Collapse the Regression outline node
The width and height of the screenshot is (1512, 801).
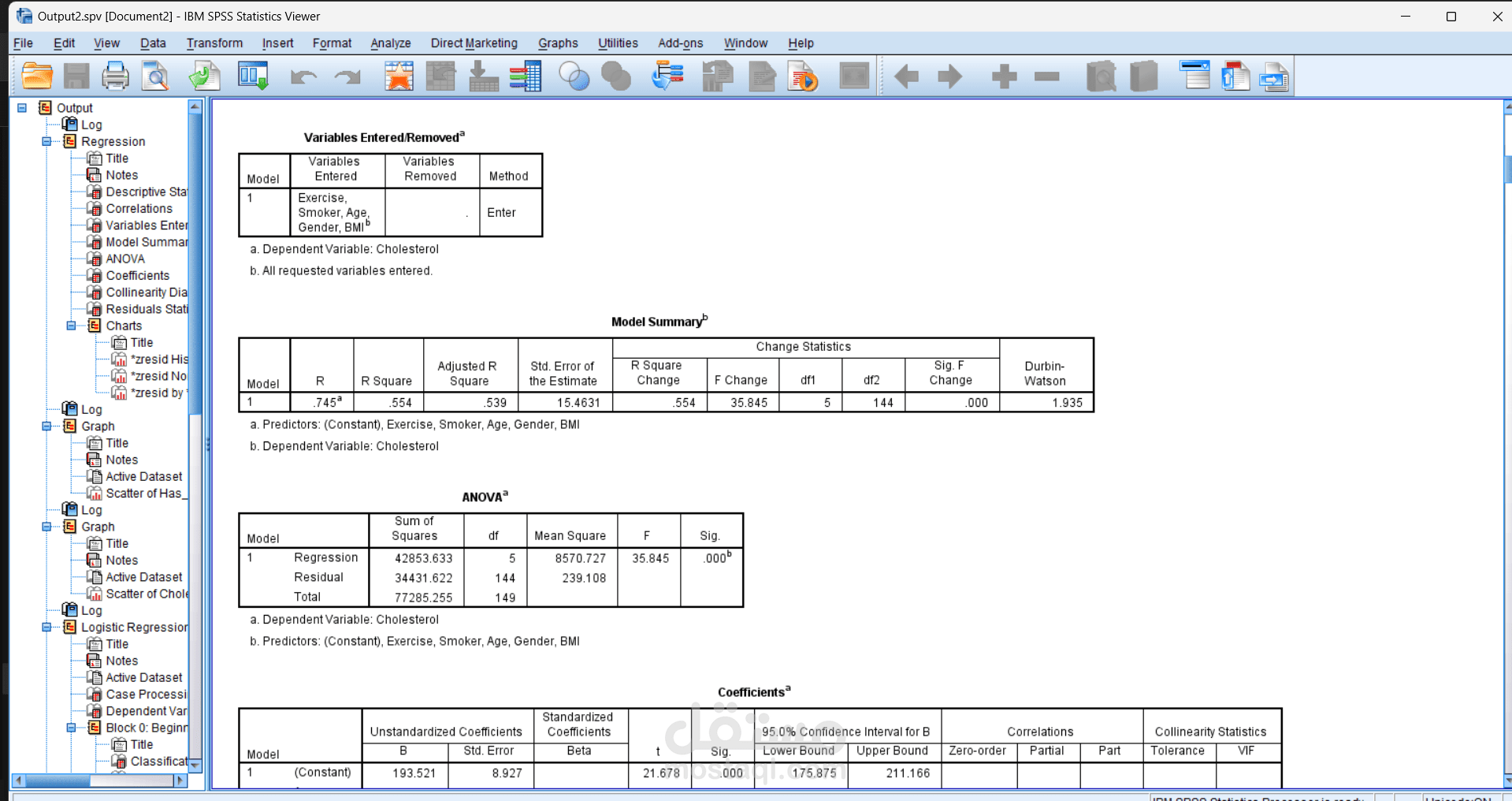coord(46,142)
